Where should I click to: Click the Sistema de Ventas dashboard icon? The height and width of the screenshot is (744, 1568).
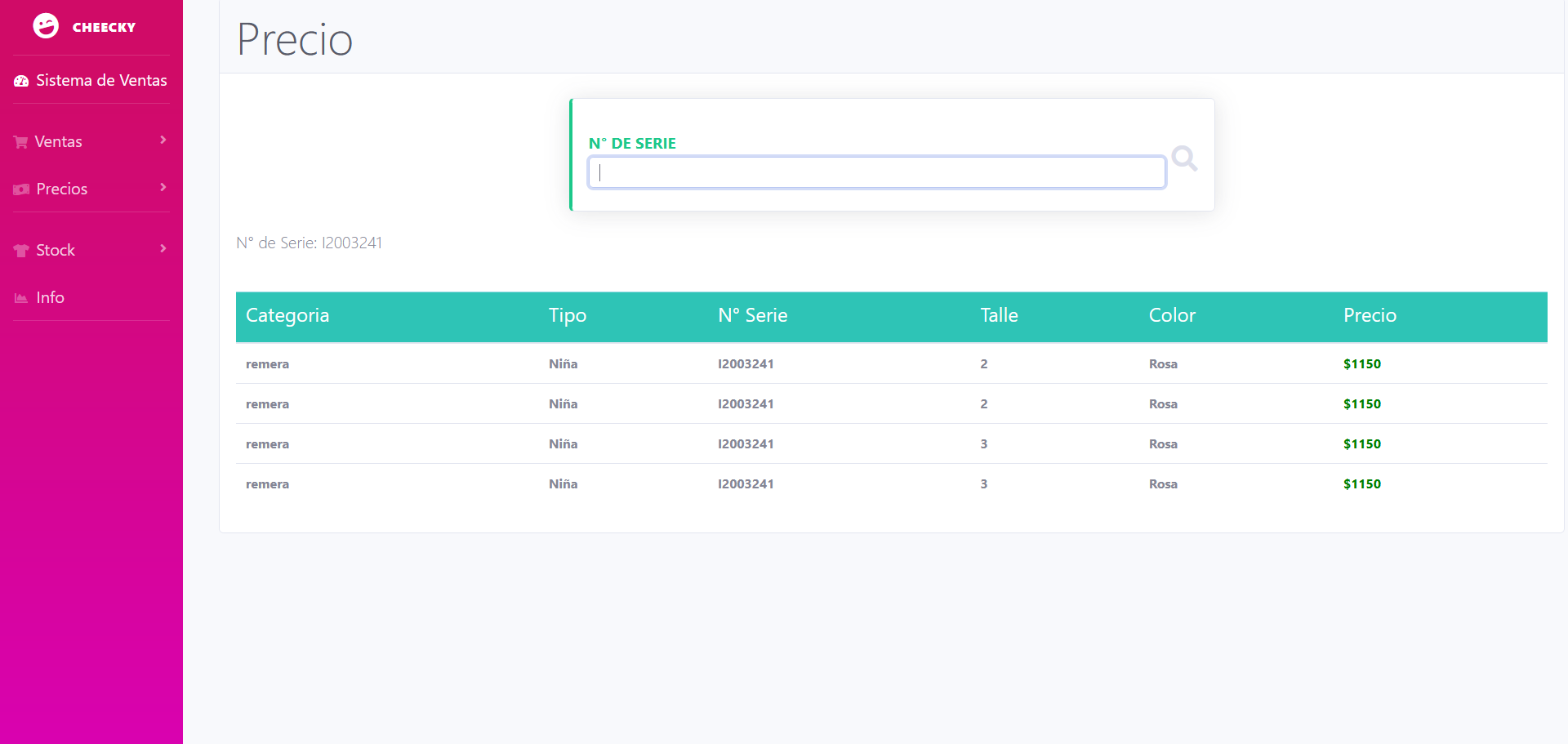tap(20, 80)
